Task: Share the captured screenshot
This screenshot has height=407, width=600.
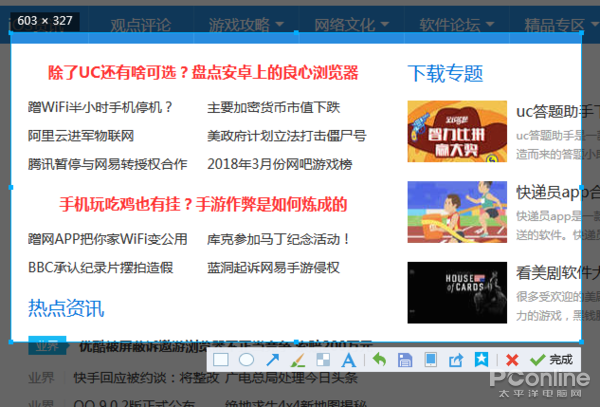Action: pyautogui.click(x=456, y=360)
